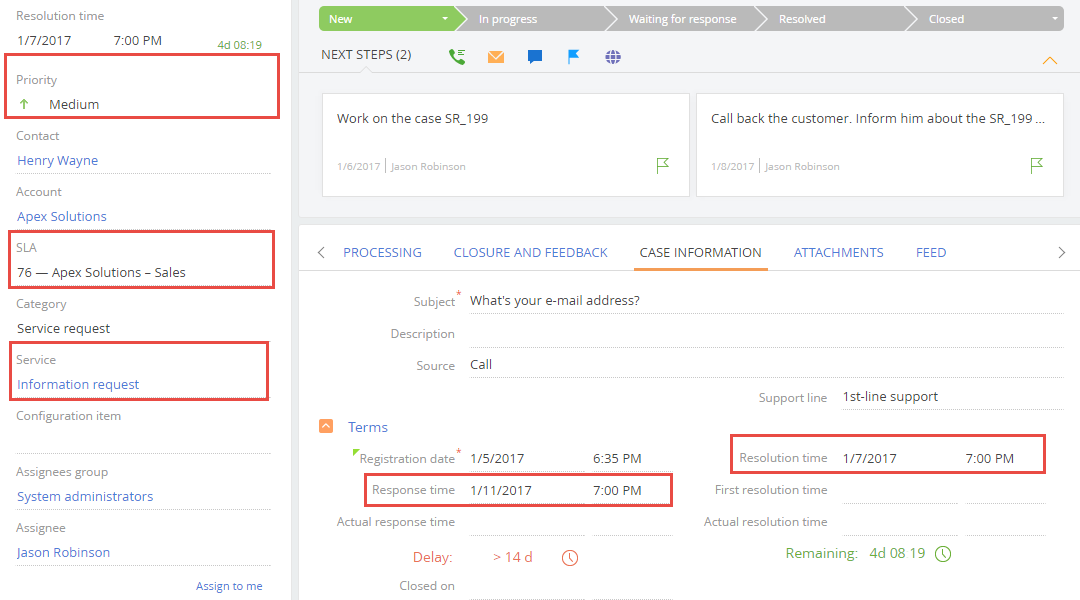Collapse the Terms section
1080x600 pixels.
tap(326, 426)
